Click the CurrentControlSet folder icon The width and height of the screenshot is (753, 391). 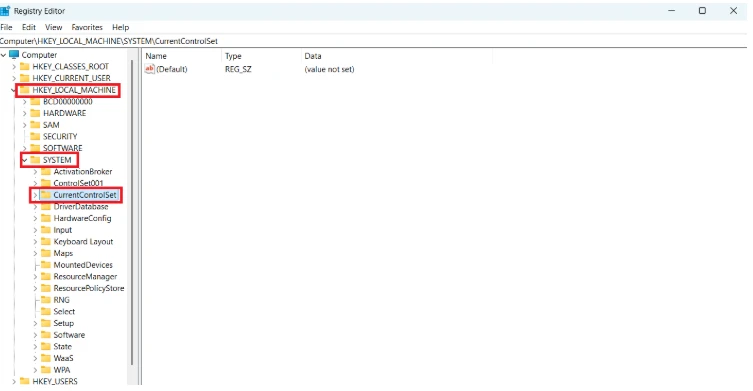coord(46,195)
